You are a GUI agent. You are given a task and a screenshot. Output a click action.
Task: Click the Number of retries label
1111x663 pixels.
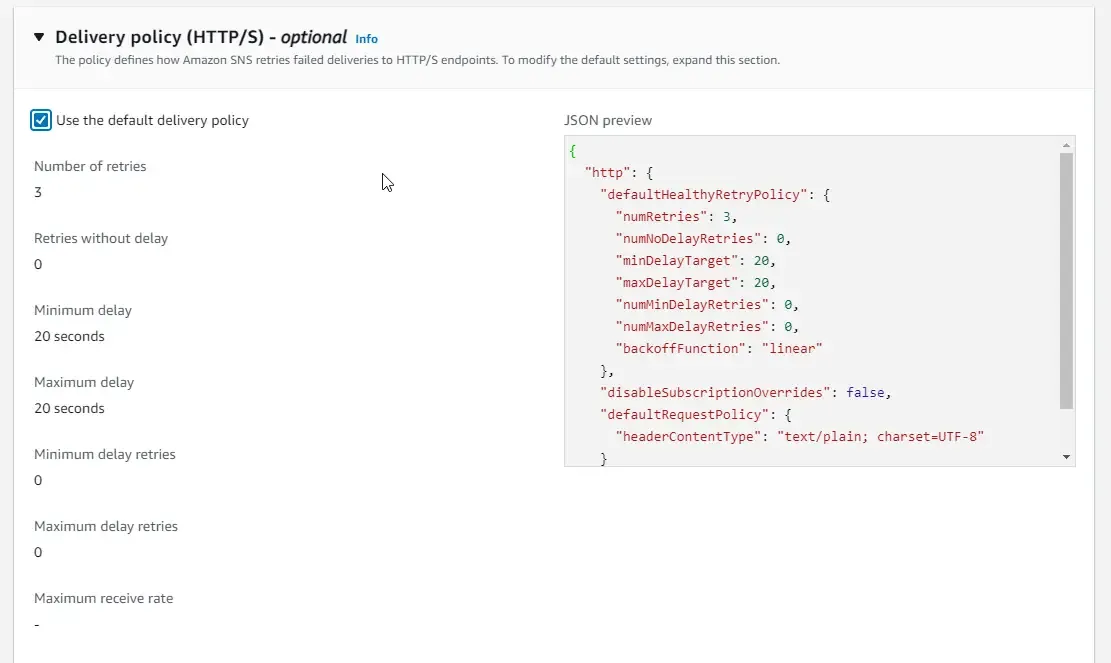pos(90,166)
